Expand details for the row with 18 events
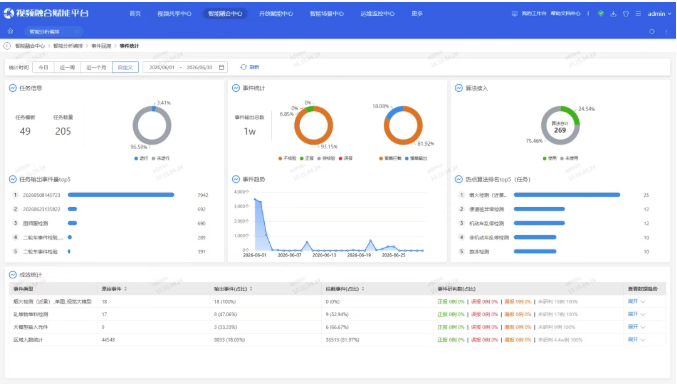677x384 pixels. coord(636,301)
